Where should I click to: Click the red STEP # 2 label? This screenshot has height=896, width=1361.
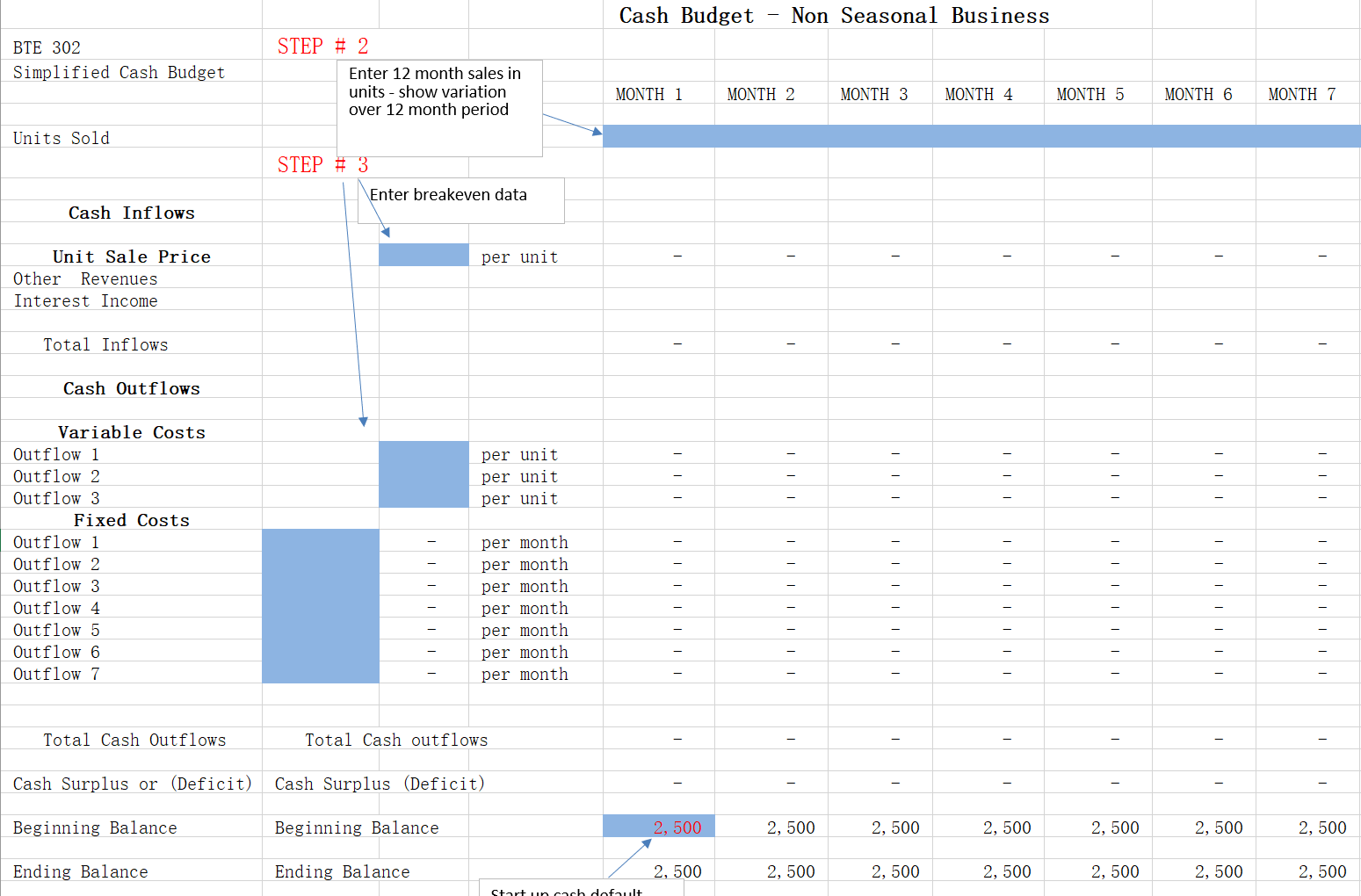(x=322, y=46)
